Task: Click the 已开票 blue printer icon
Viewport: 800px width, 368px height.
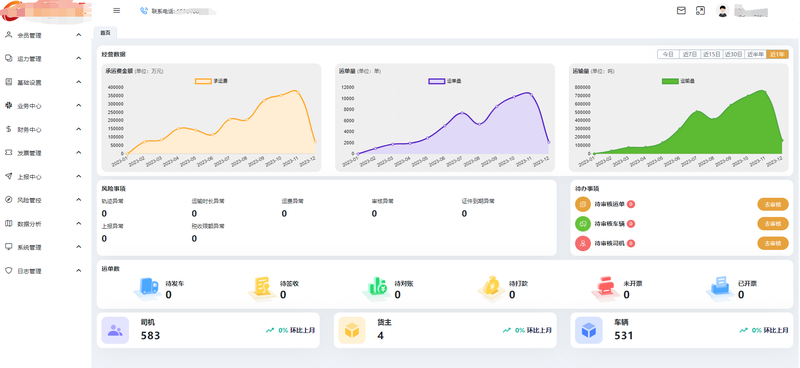Action: tap(720, 288)
